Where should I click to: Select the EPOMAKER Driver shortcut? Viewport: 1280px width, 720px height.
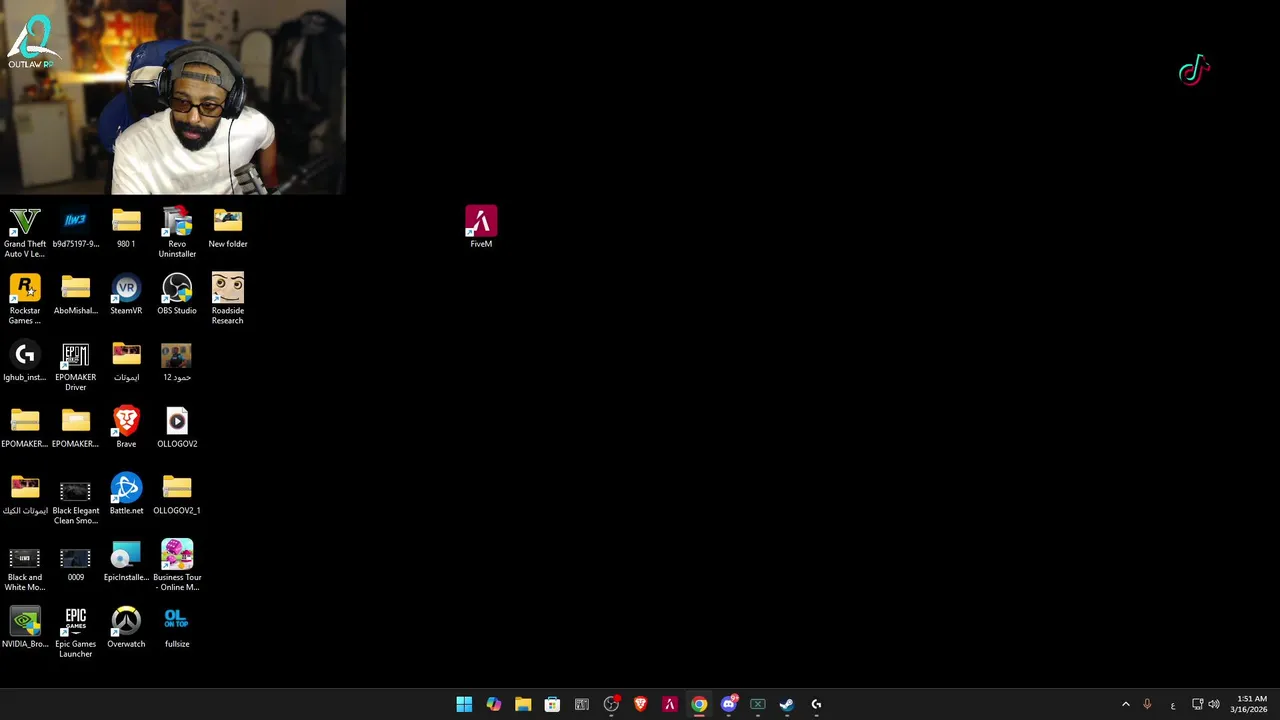click(76, 366)
